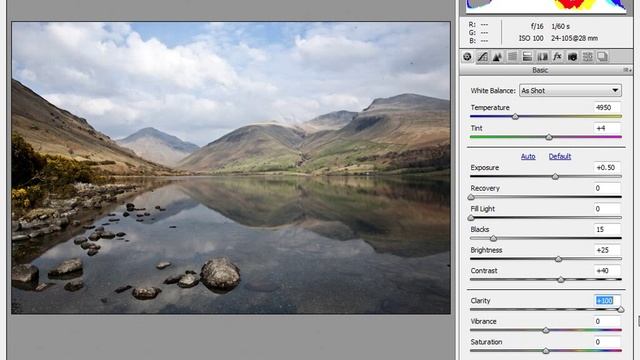The image size is (640, 360).
Task: Click the Tint value field +4
Action: (x=607, y=128)
